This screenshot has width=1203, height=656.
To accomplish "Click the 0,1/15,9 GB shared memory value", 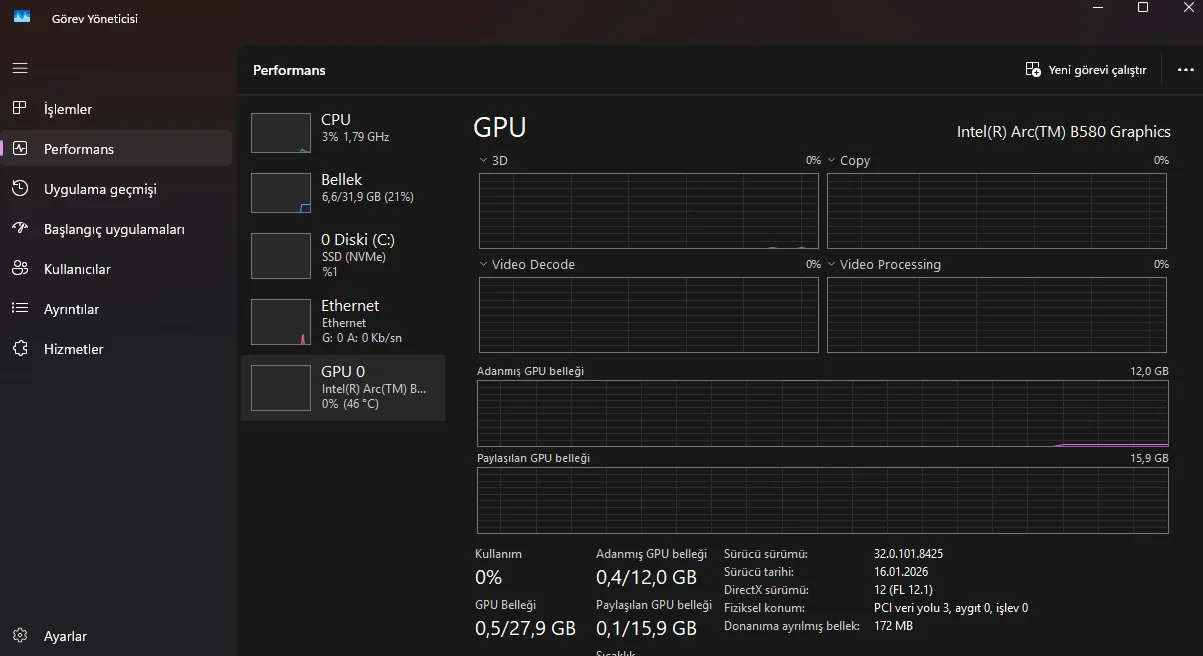I will 646,628.
